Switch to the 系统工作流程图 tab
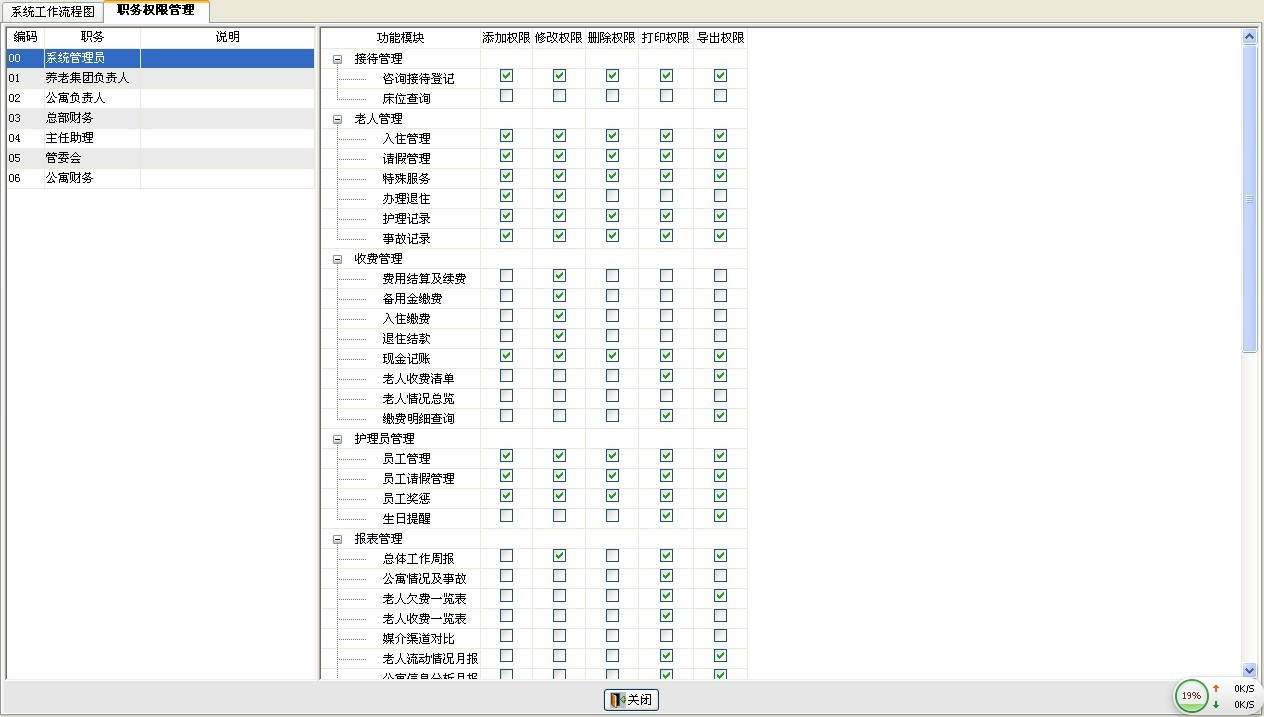Viewport: 1264px width, 717px height. click(x=52, y=12)
